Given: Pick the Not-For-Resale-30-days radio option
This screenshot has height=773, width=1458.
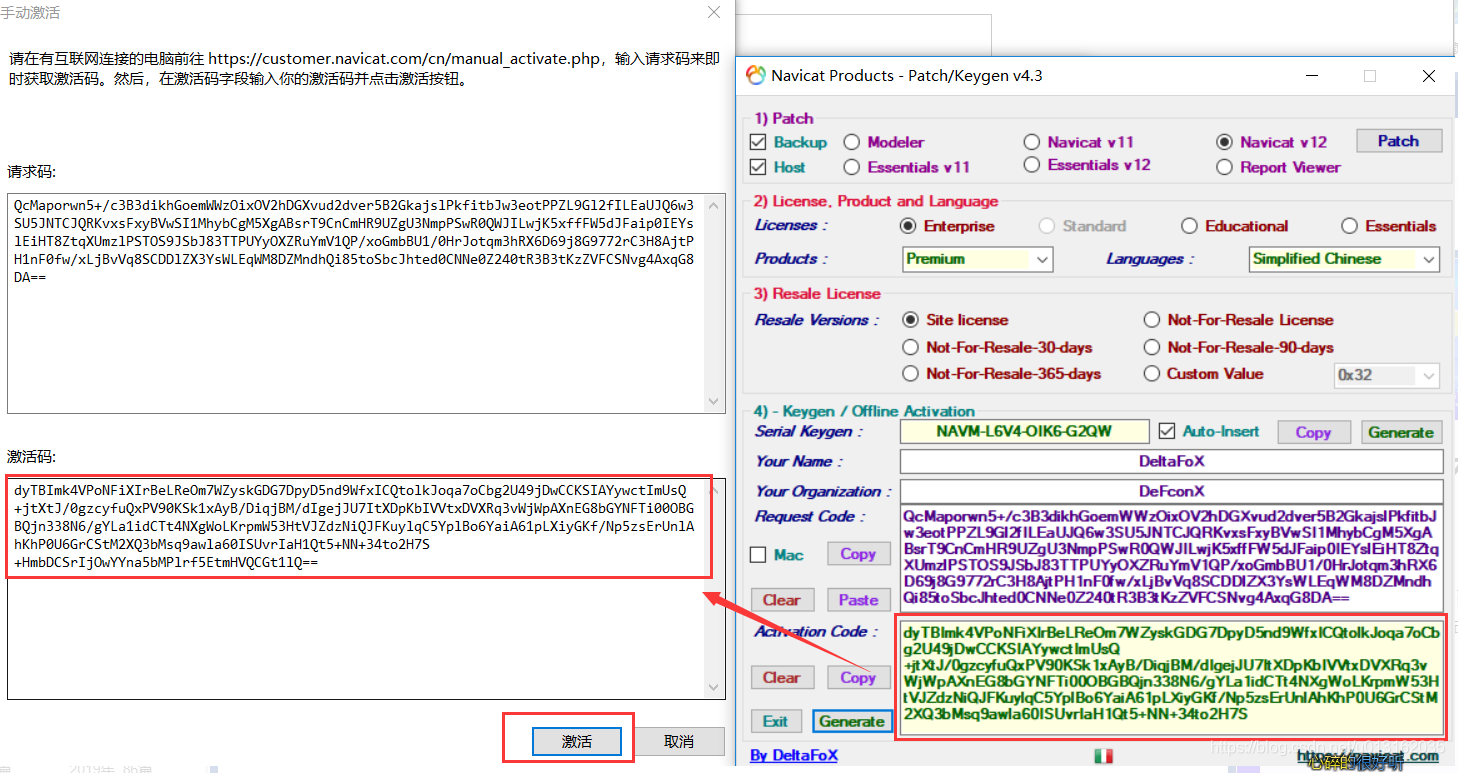Looking at the screenshot, I should (x=910, y=347).
